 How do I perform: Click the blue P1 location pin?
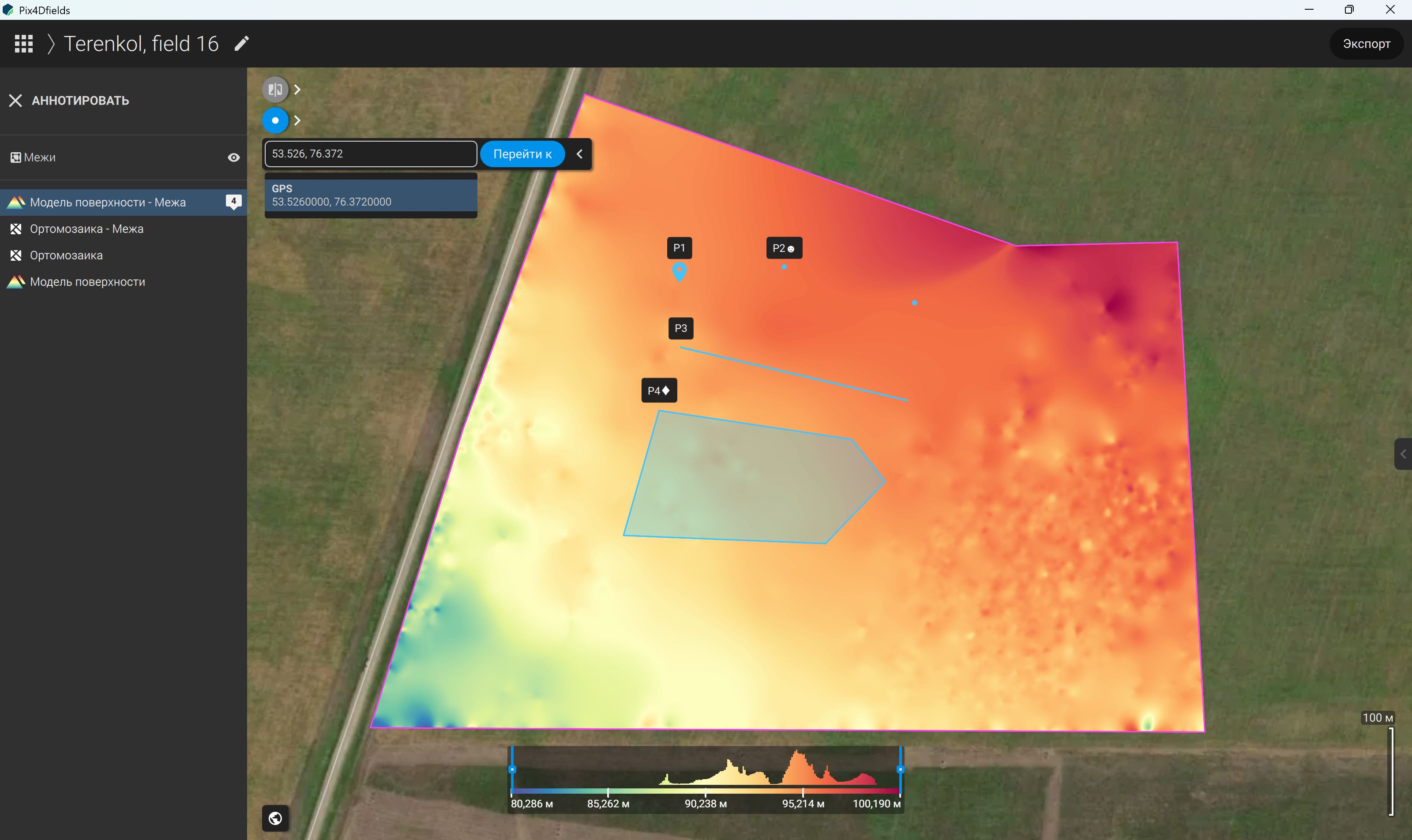click(x=680, y=272)
